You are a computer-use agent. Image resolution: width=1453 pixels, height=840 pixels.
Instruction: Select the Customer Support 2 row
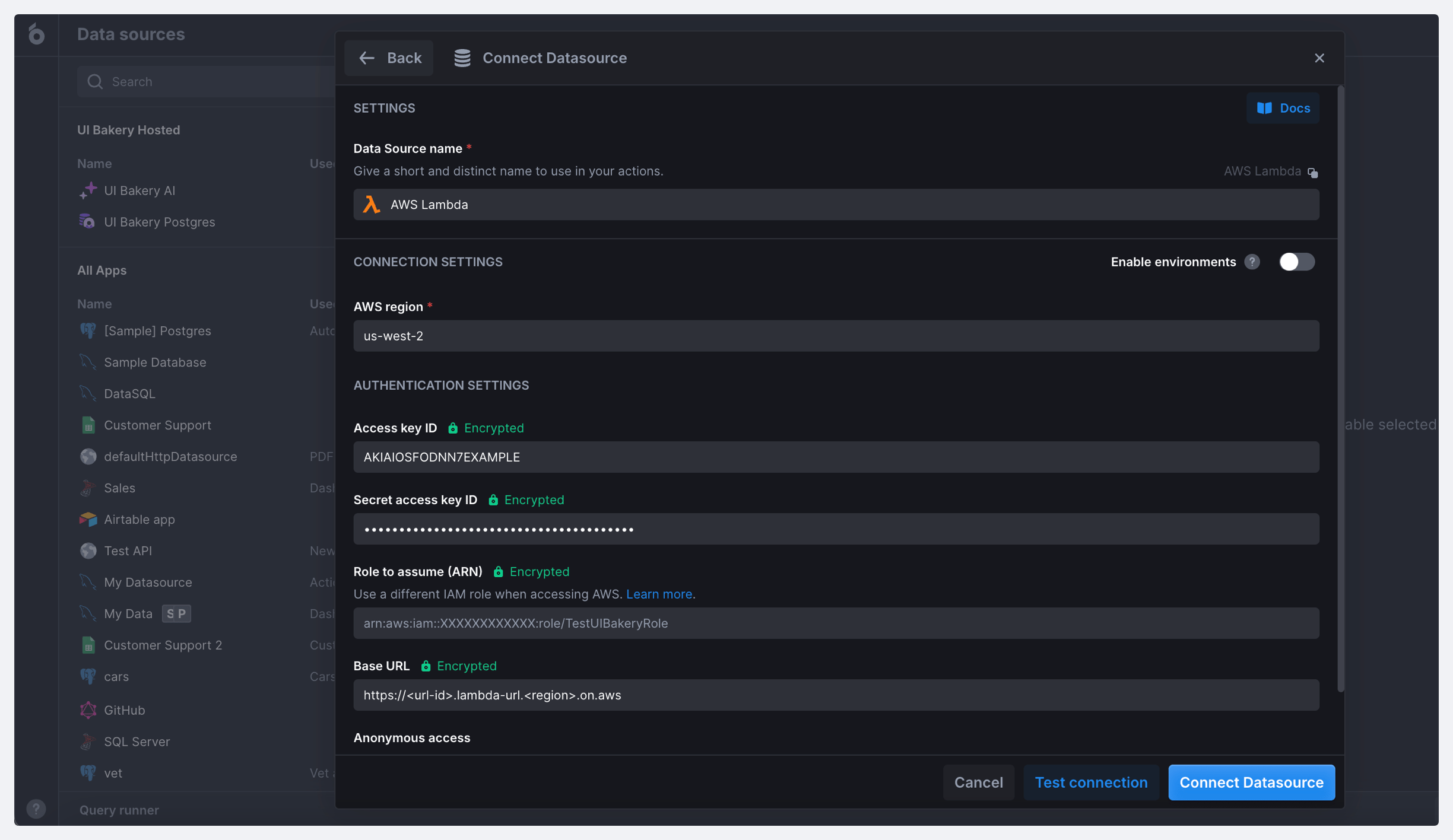163,645
